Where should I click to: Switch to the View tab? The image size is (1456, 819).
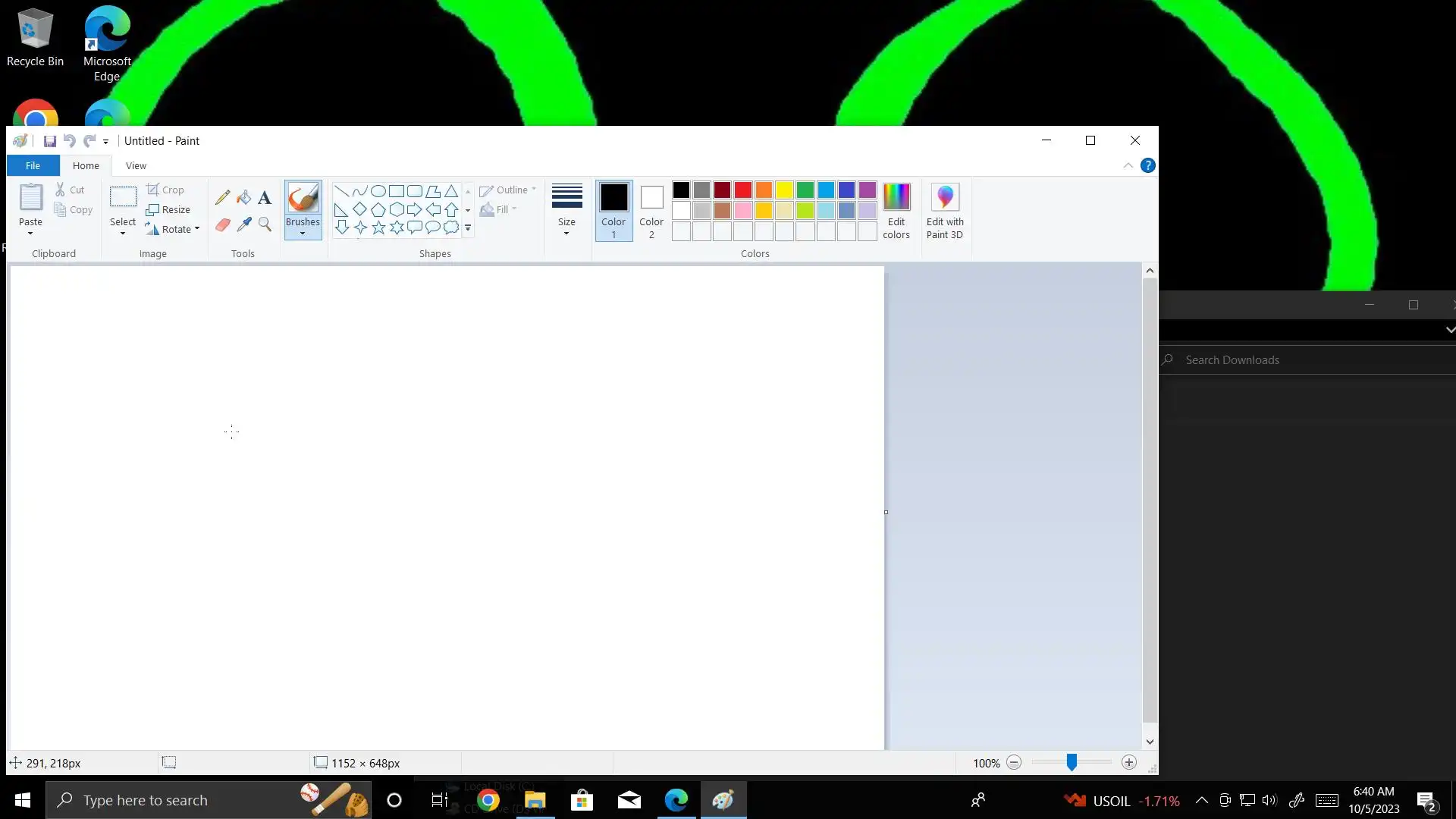(x=136, y=165)
